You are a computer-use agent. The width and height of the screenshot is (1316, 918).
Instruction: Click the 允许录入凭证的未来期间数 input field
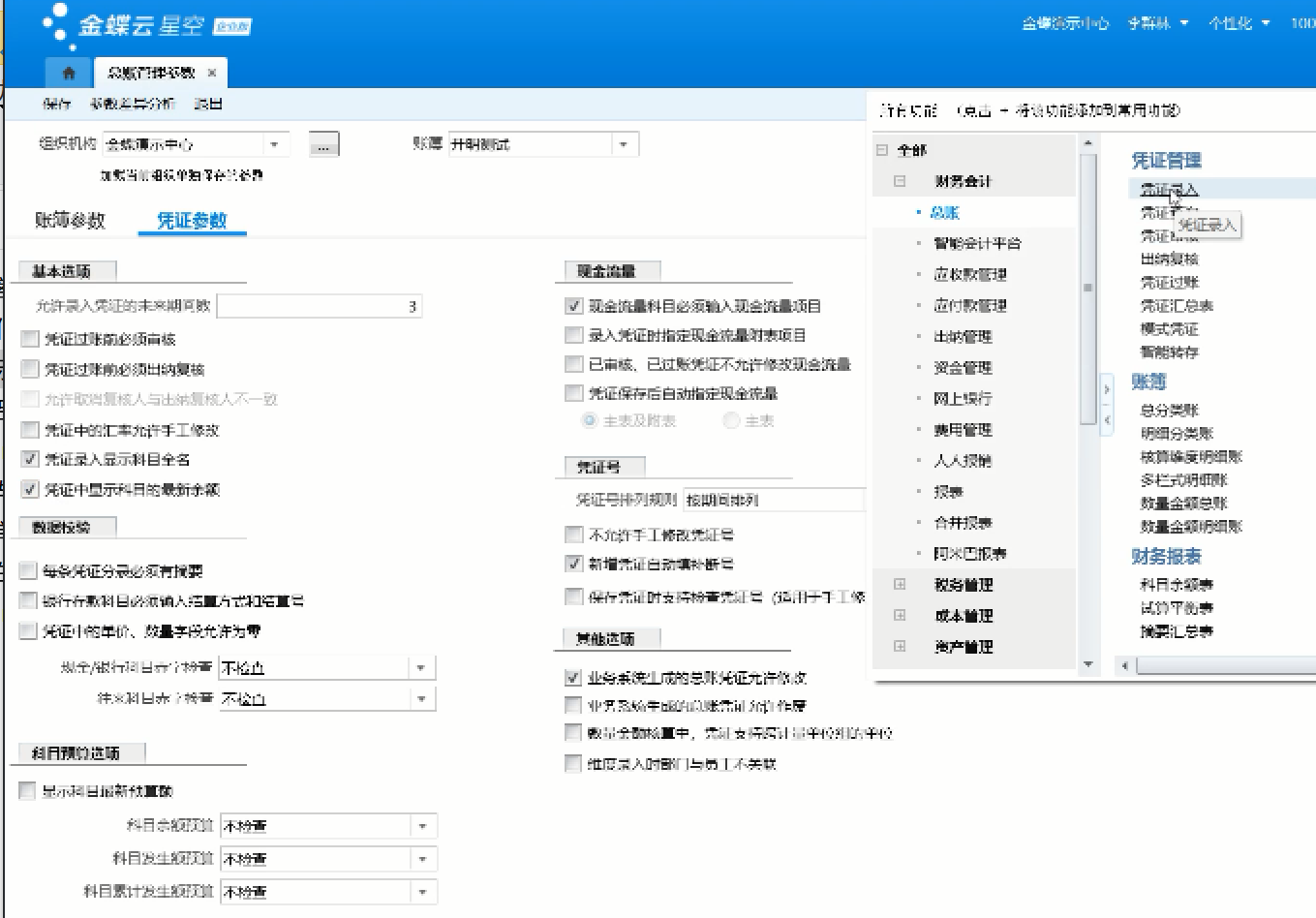(319, 306)
